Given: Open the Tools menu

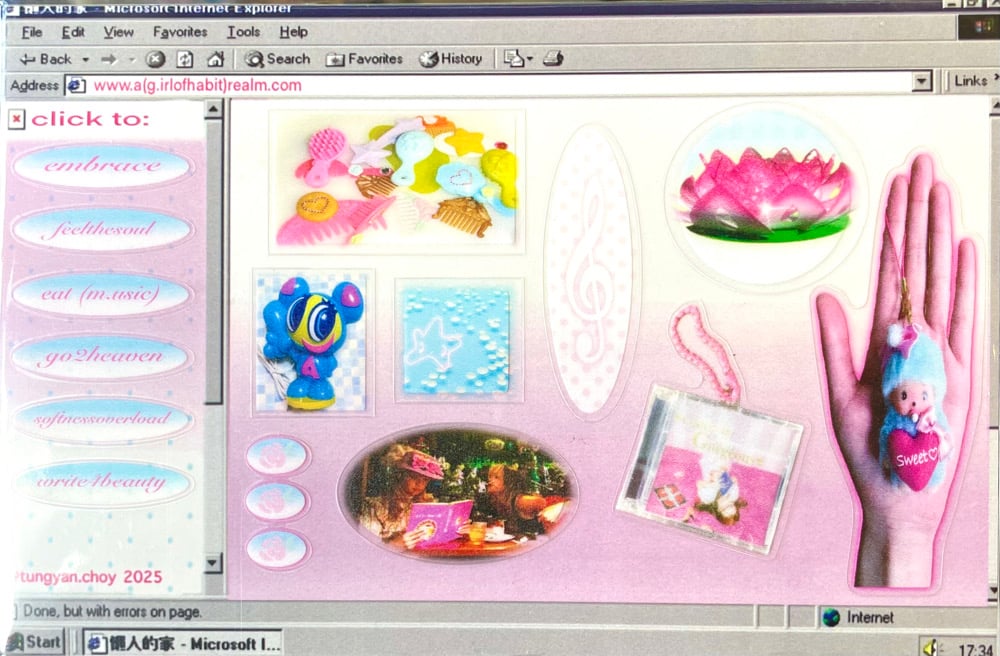Looking at the screenshot, I should (243, 32).
